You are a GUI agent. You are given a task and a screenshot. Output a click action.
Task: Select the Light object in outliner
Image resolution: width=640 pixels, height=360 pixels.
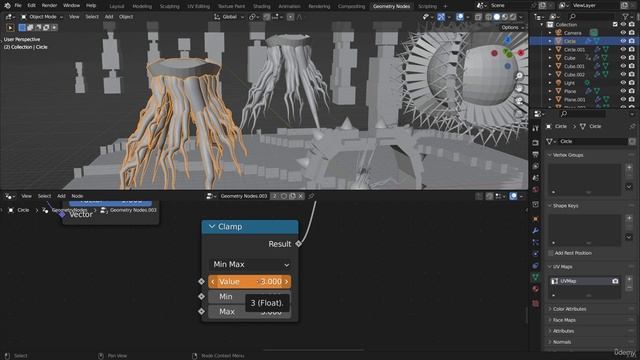pos(569,83)
